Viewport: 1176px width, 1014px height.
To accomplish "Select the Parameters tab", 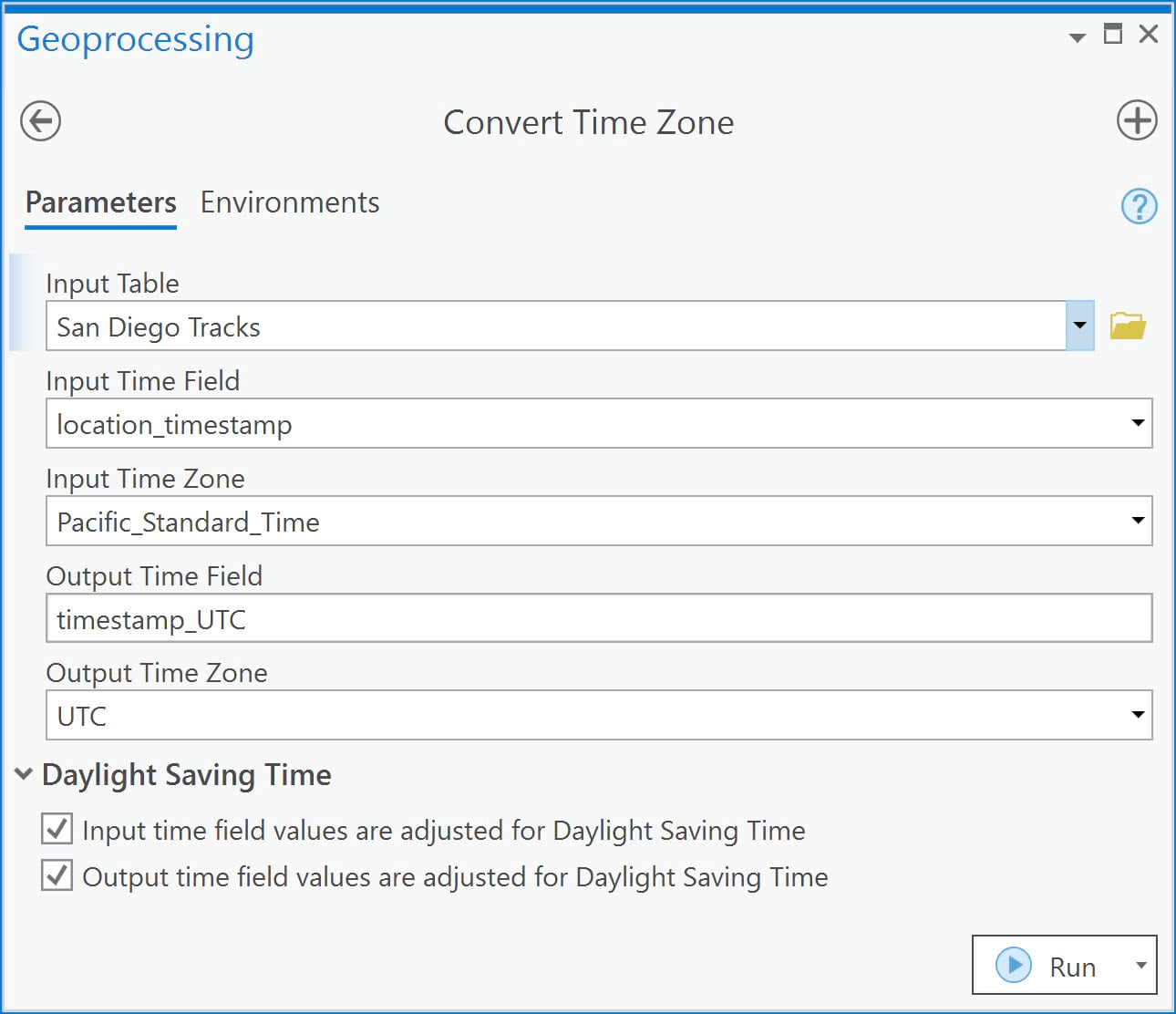I will click(x=100, y=202).
